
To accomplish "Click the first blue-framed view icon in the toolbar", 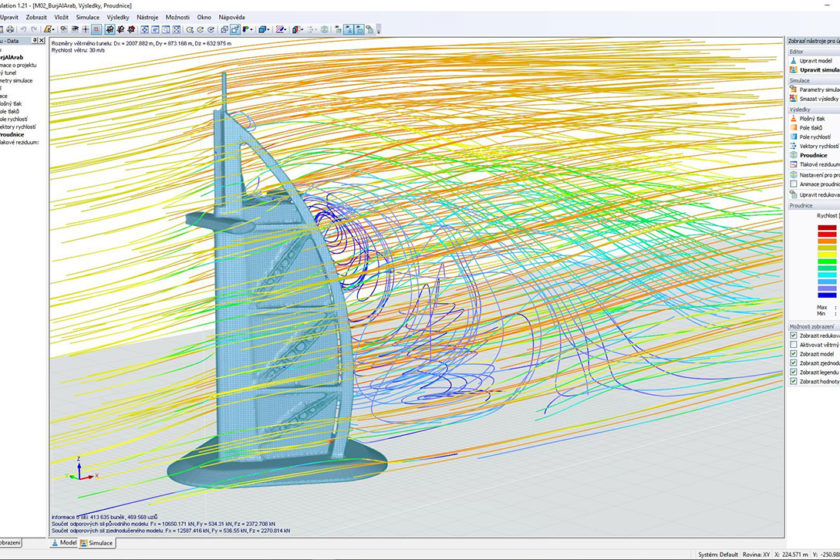I will tap(145, 29).
